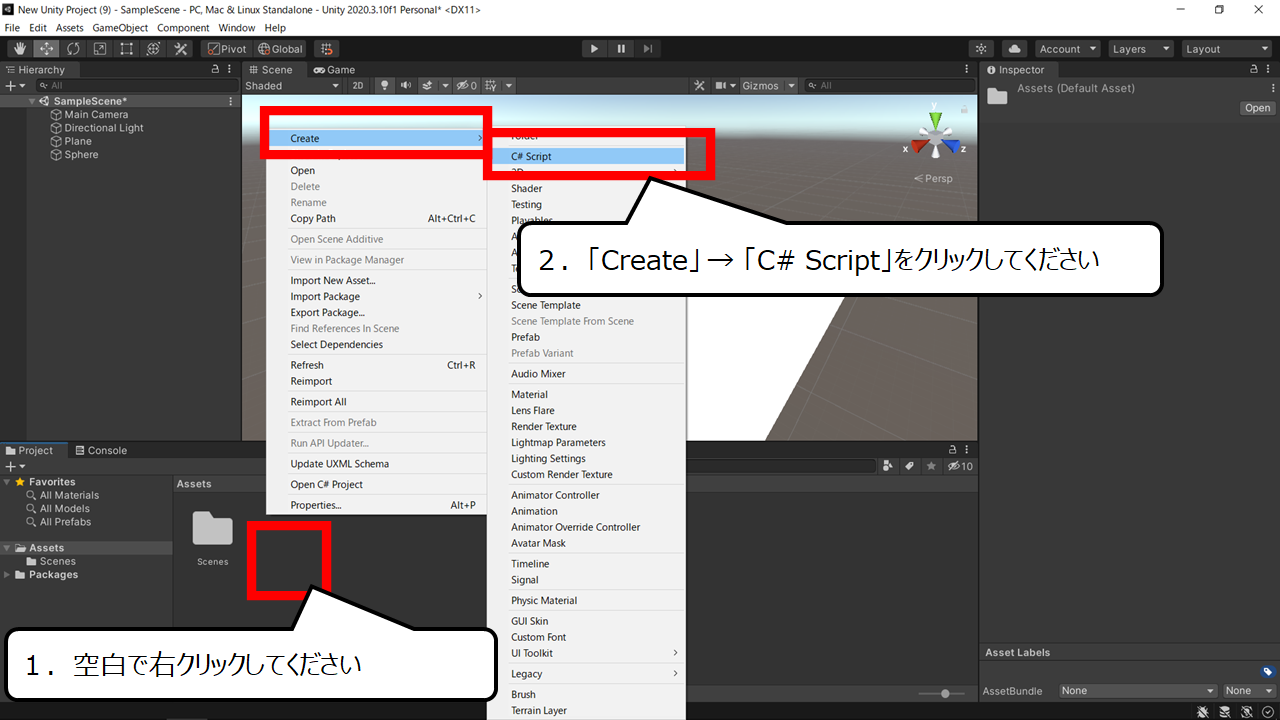This screenshot has height=720, width=1280.
Task: Expand the Packages folder
Action: [8, 575]
